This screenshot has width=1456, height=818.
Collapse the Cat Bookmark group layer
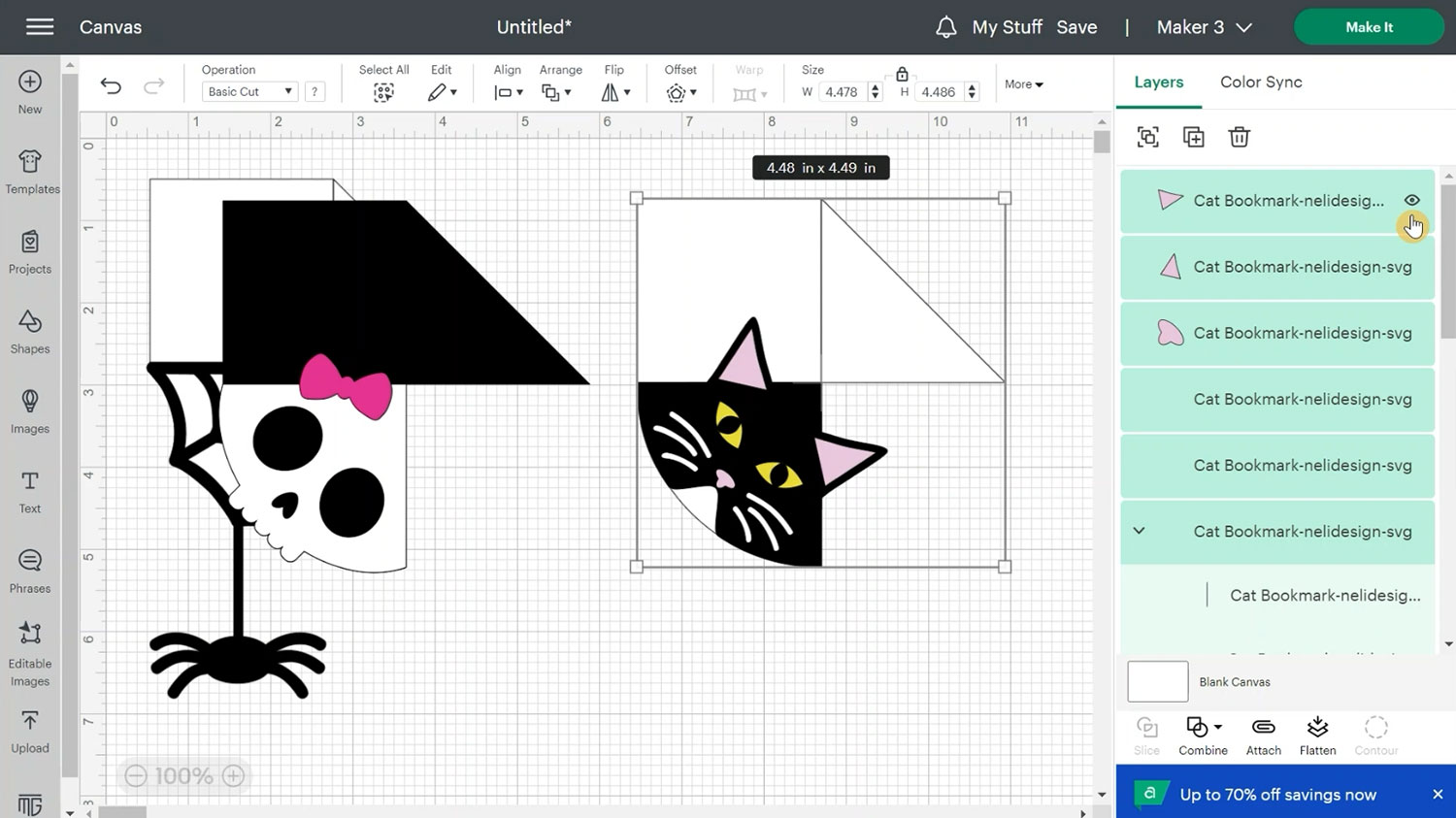[x=1140, y=531]
